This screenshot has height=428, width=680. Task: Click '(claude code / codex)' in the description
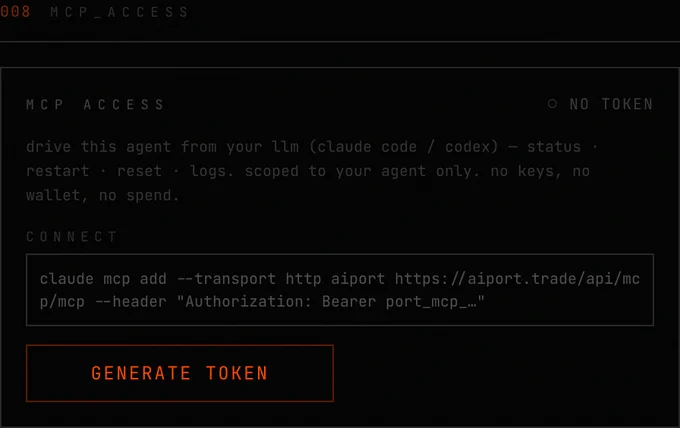404,147
